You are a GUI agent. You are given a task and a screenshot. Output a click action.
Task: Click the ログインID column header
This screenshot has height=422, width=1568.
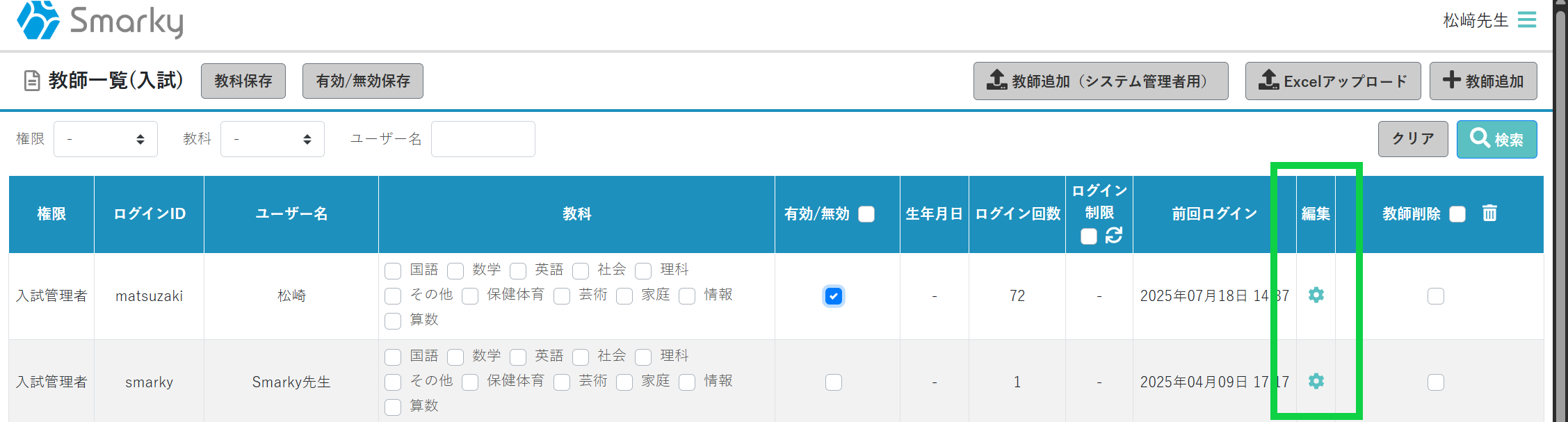149,214
